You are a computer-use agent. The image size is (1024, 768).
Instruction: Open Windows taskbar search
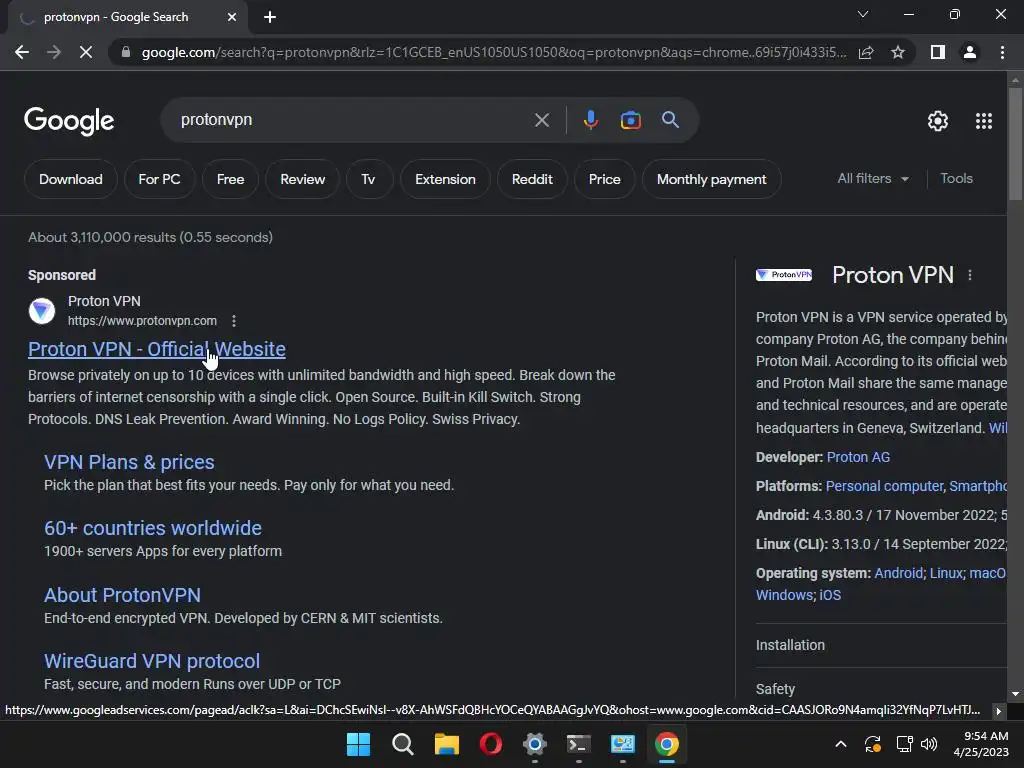tap(402, 744)
